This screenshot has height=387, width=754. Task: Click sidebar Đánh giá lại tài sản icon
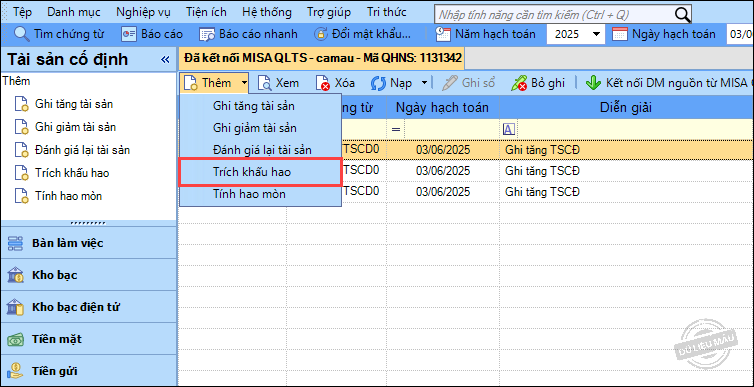pyautogui.click(x=21, y=150)
